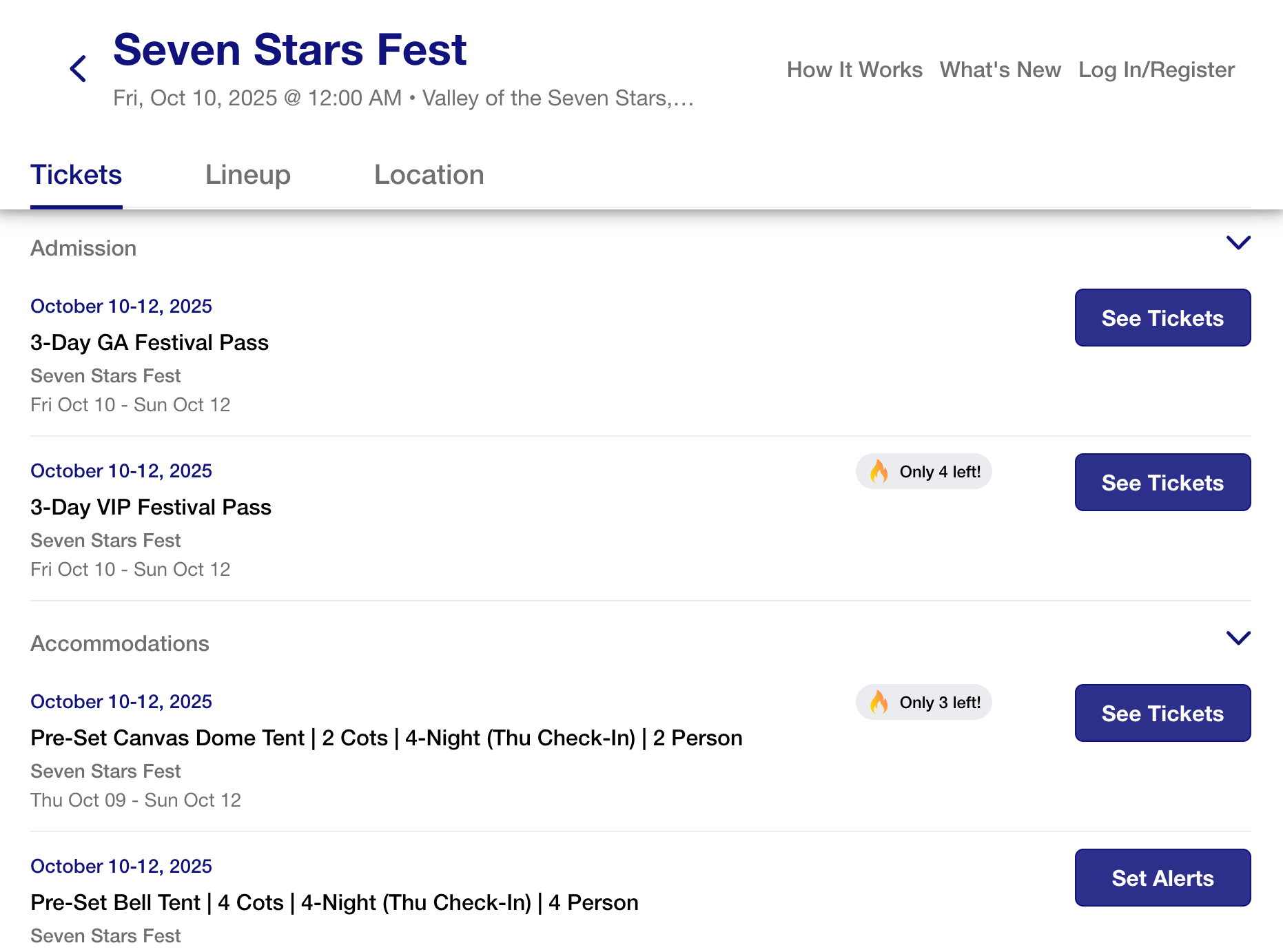Collapse the Accommodations section chevron
Image resolution: width=1283 pixels, height=952 pixels.
pyautogui.click(x=1238, y=638)
